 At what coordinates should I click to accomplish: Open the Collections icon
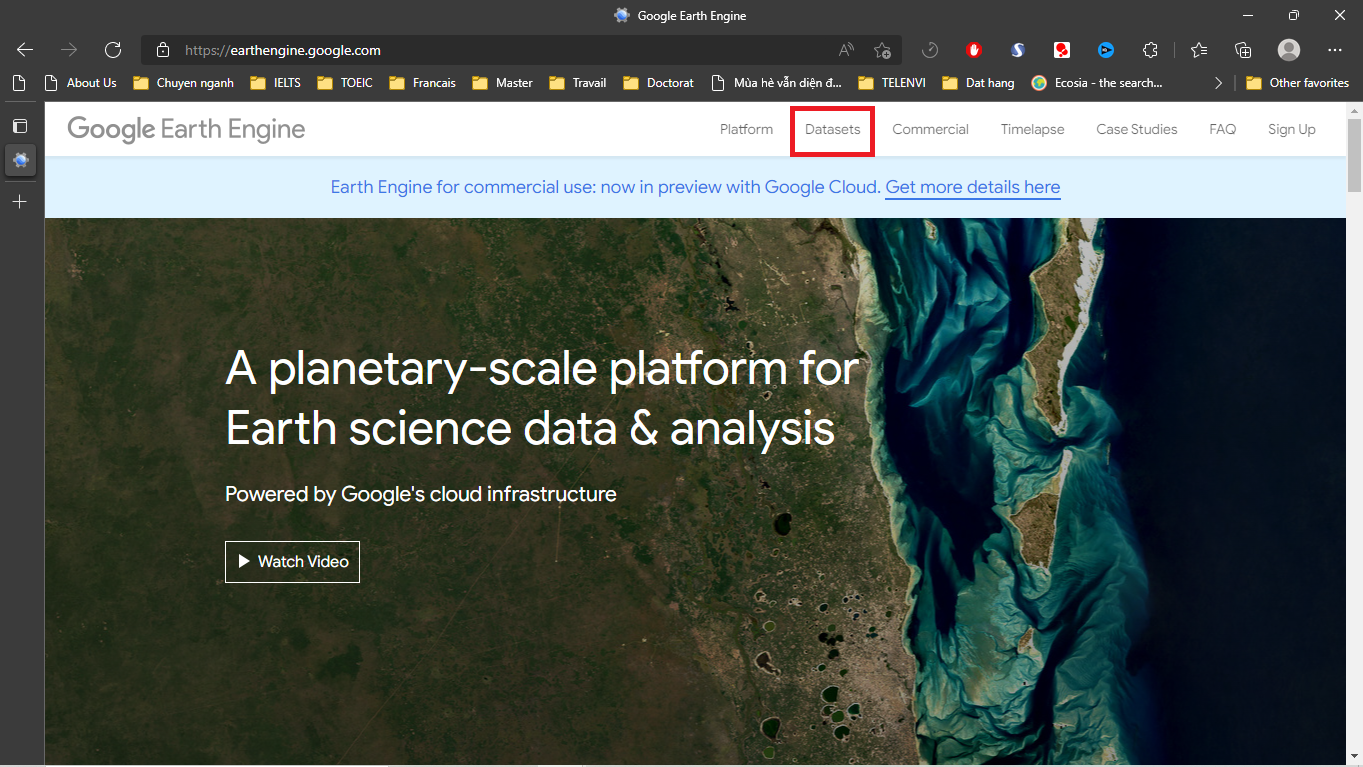[1243, 50]
